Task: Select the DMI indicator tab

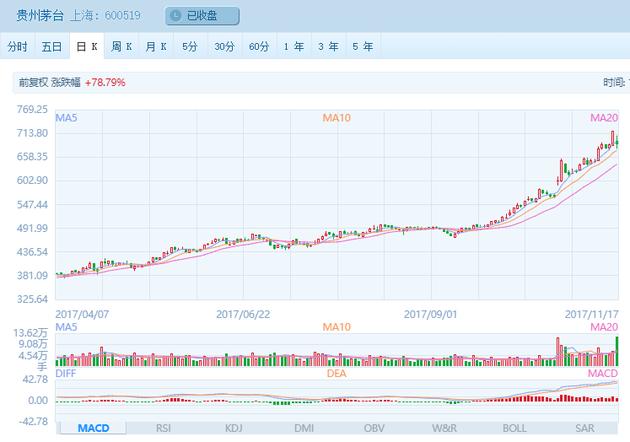Action: point(304,428)
